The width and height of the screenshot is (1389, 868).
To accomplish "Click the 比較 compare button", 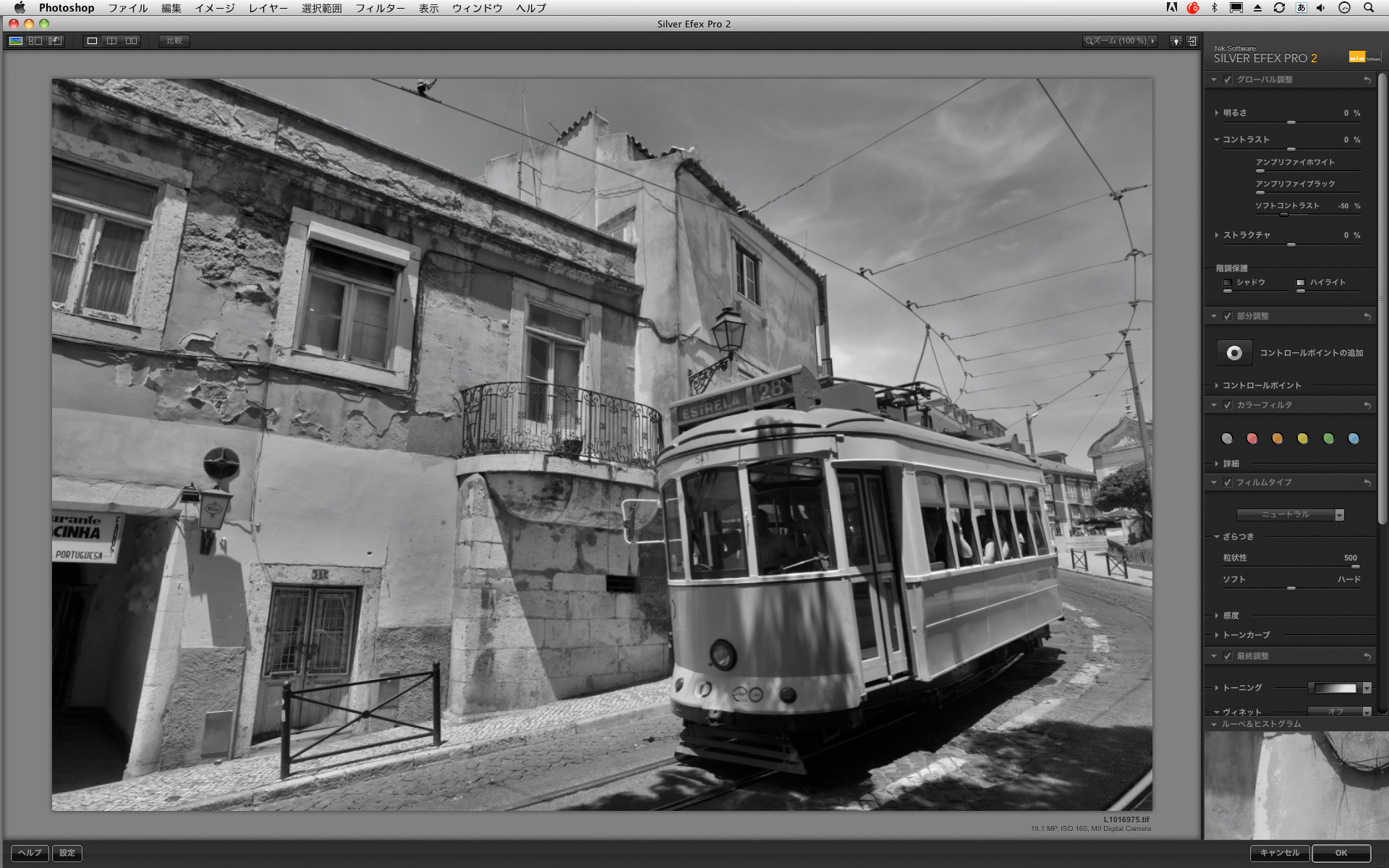I will [174, 41].
